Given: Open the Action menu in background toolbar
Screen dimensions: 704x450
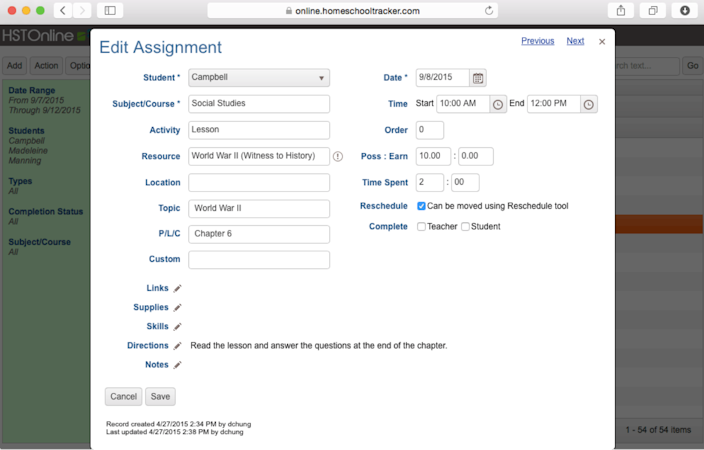Looking at the screenshot, I should click(46, 66).
